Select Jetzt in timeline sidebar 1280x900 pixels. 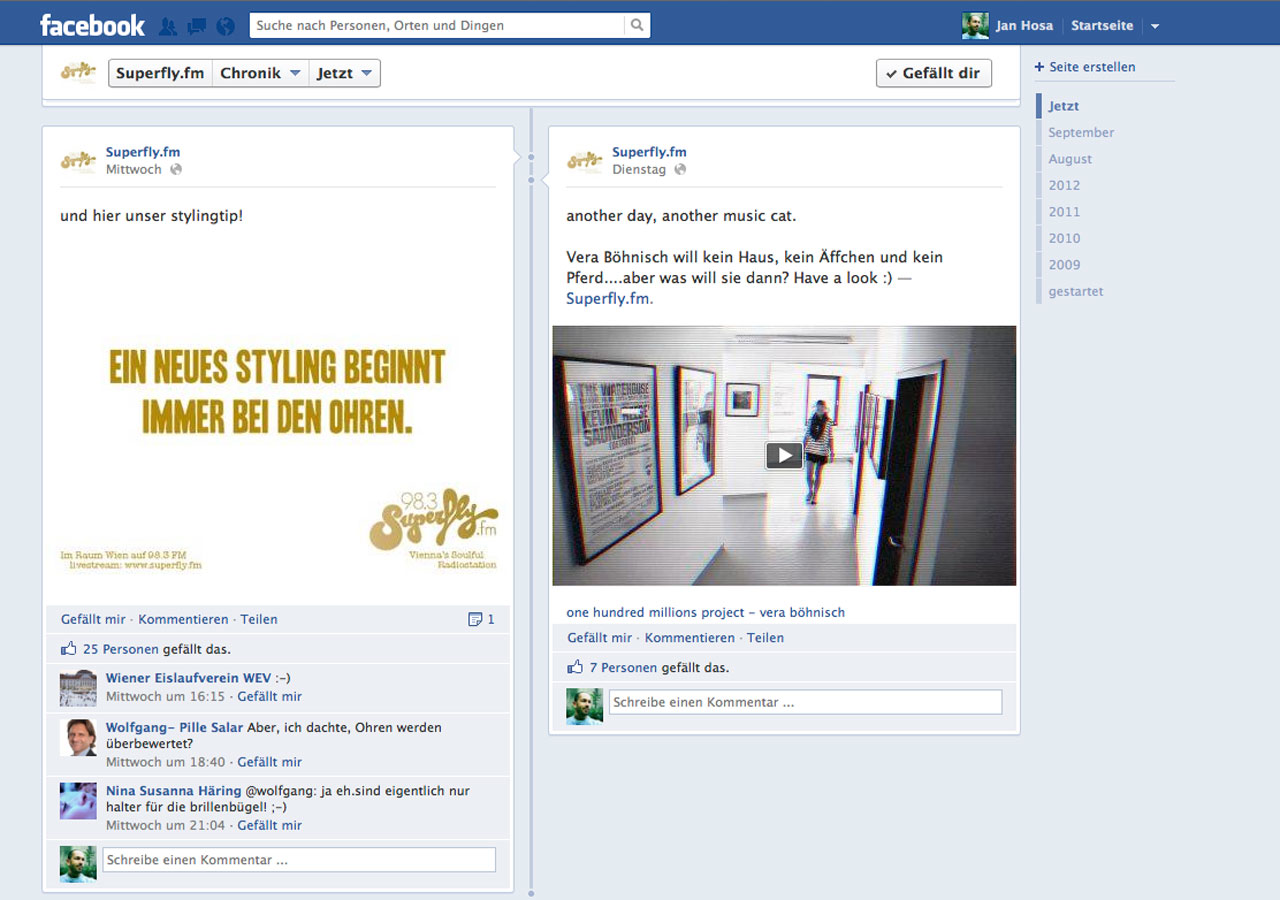(1064, 106)
